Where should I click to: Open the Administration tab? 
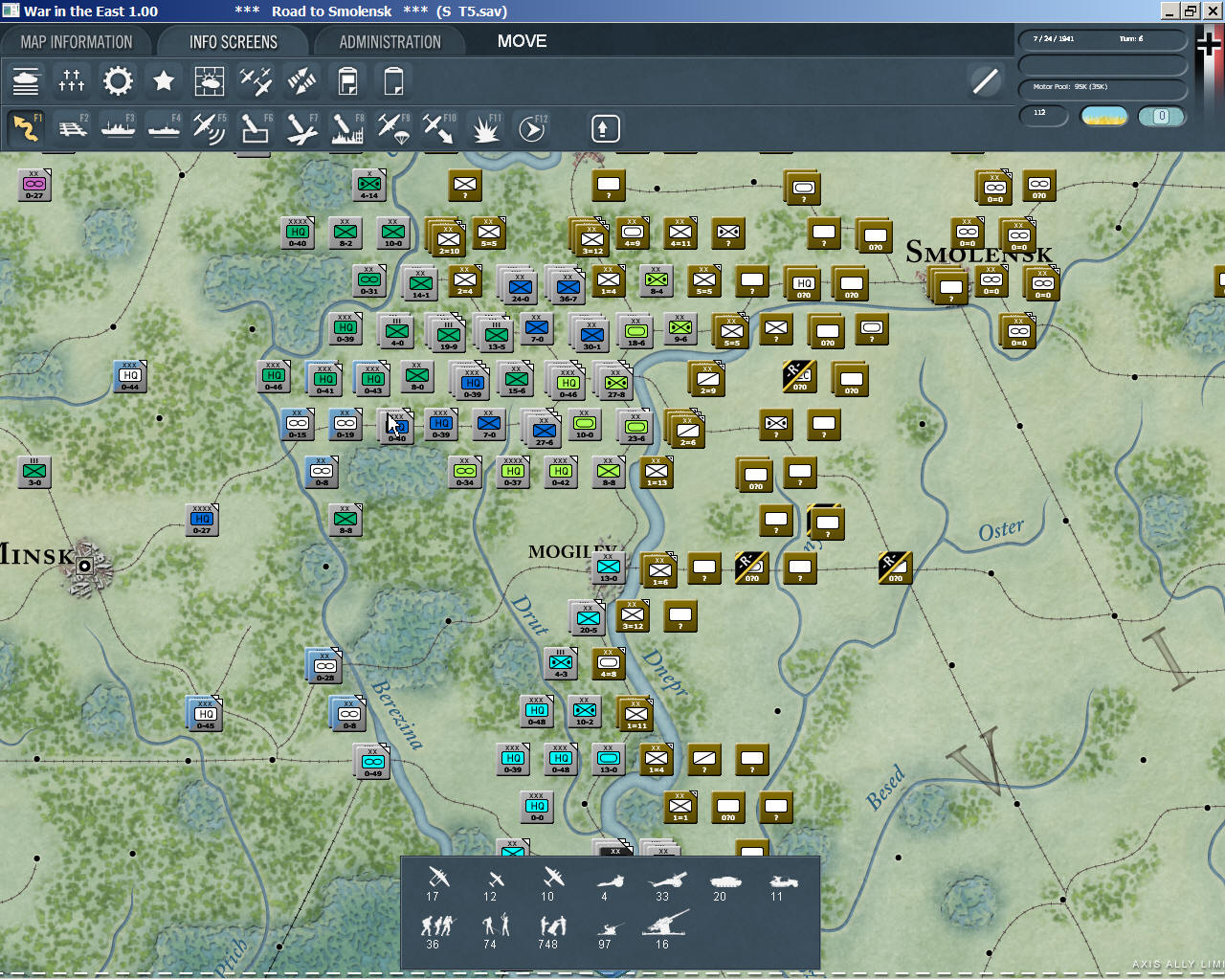pos(390,42)
